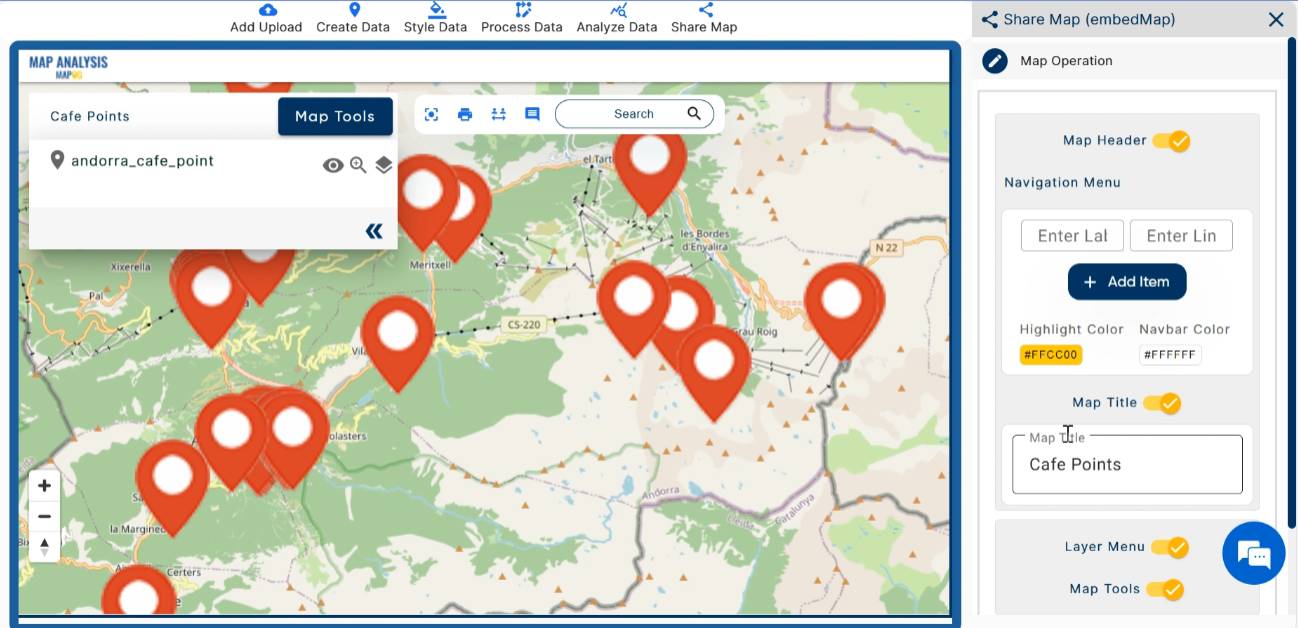Toggle visibility of andorra_cafe_point layer
This screenshot has height=628, width=1298.
click(333, 165)
